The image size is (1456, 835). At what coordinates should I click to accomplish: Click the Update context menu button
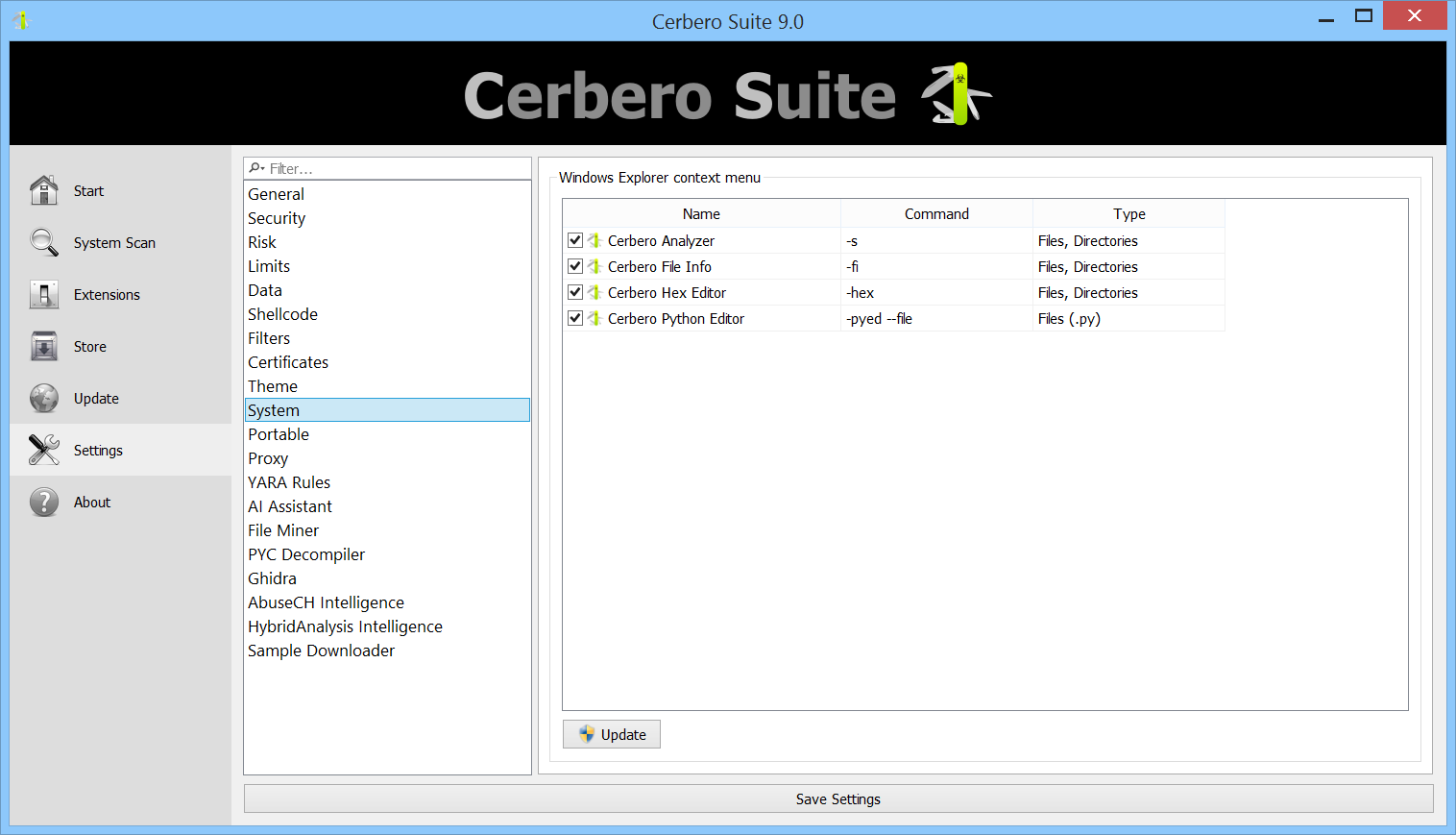point(612,734)
